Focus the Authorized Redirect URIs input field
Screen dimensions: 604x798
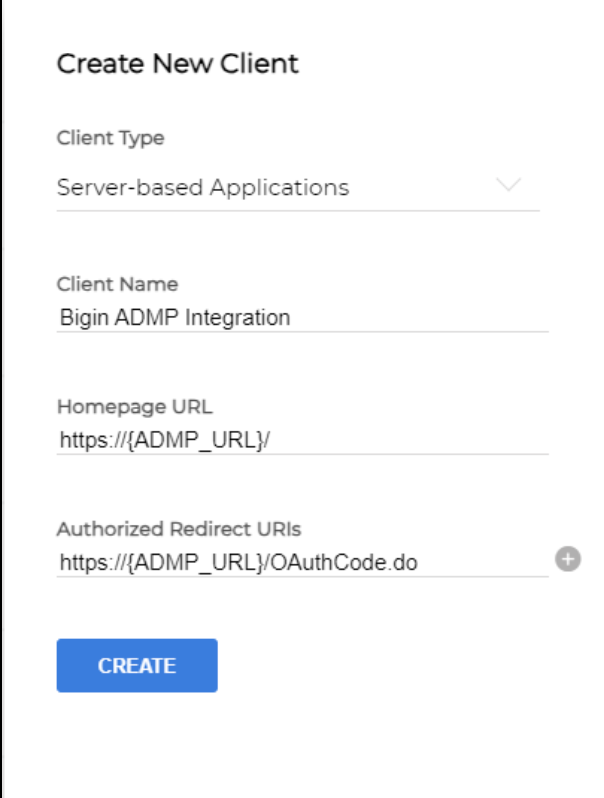302,564
